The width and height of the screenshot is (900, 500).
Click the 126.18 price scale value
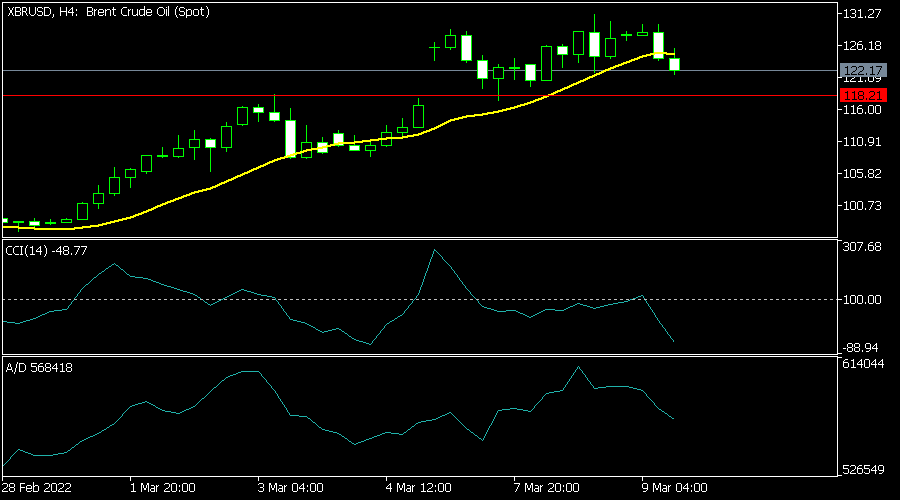[x=862, y=45]
